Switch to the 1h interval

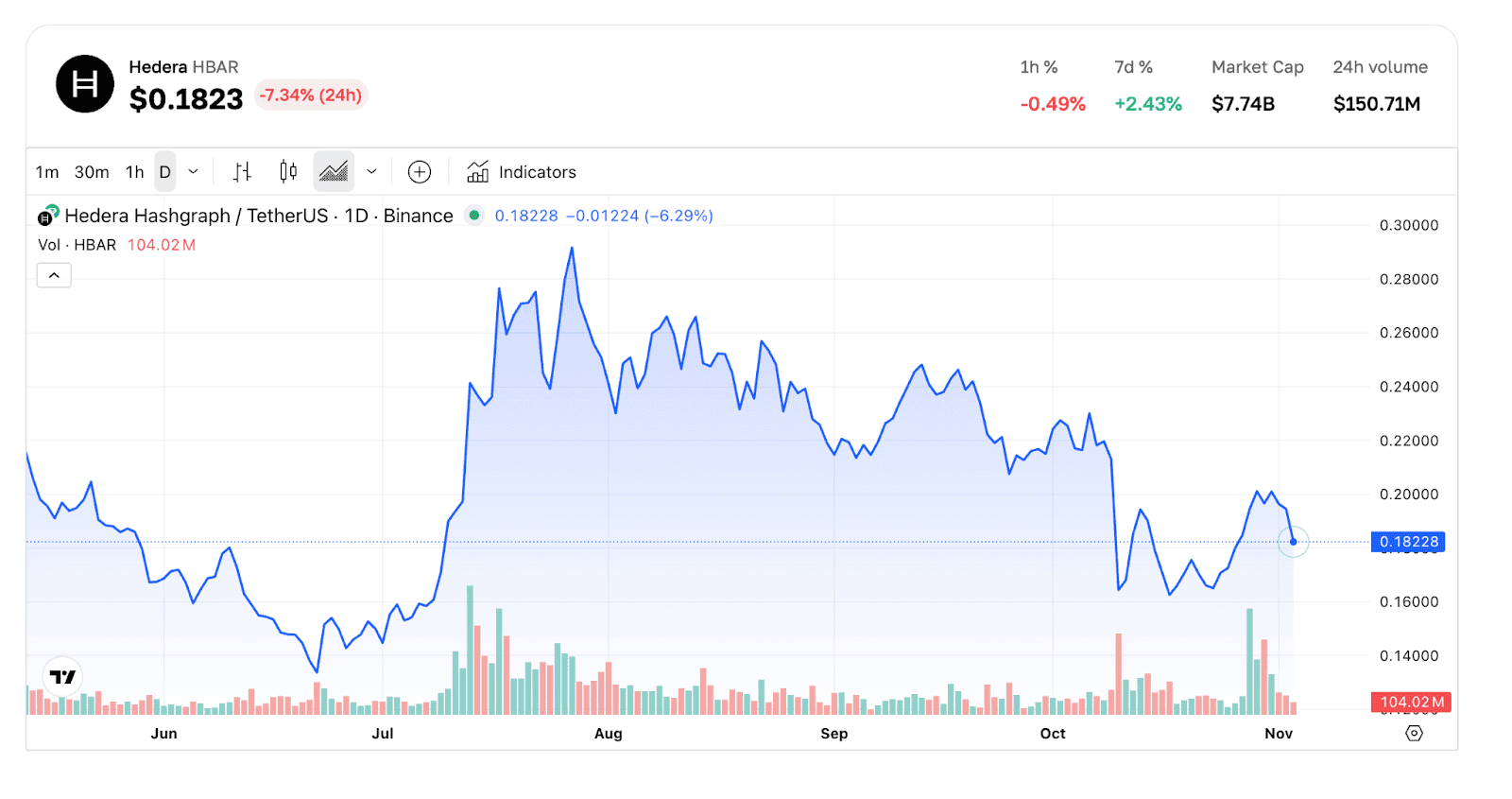[135, 172]
